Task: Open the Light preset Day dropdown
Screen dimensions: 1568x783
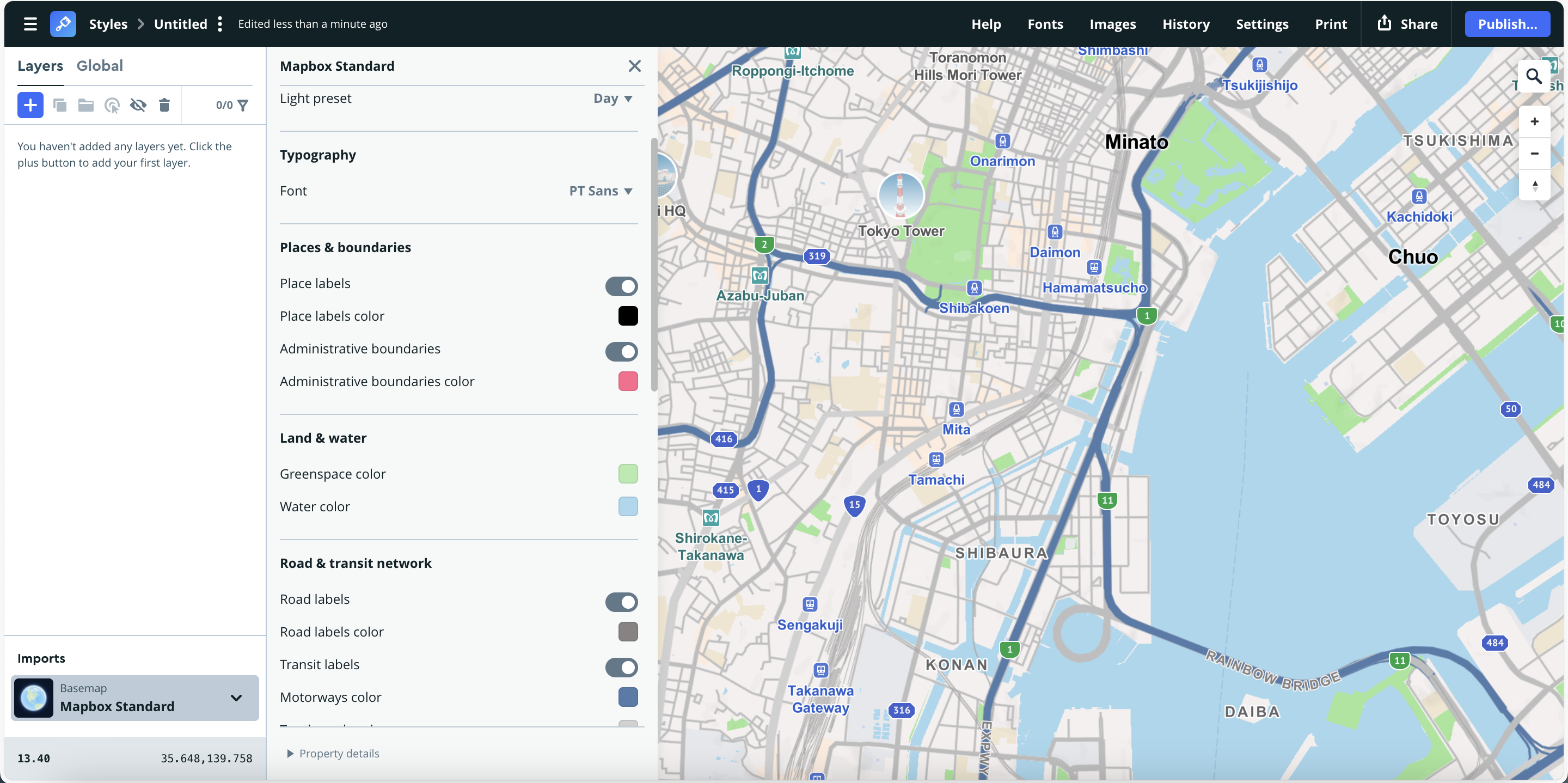Action: [x=612, y=99]
